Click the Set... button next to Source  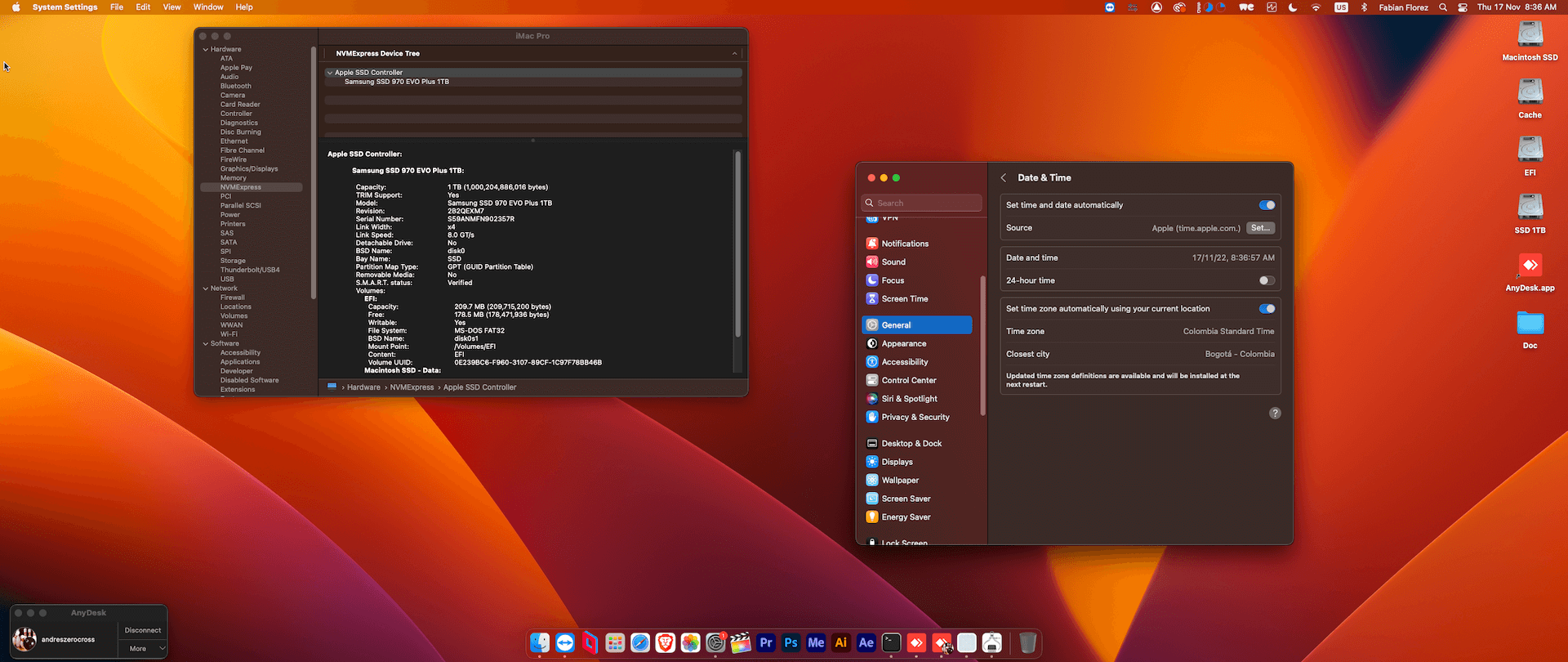1260,228
